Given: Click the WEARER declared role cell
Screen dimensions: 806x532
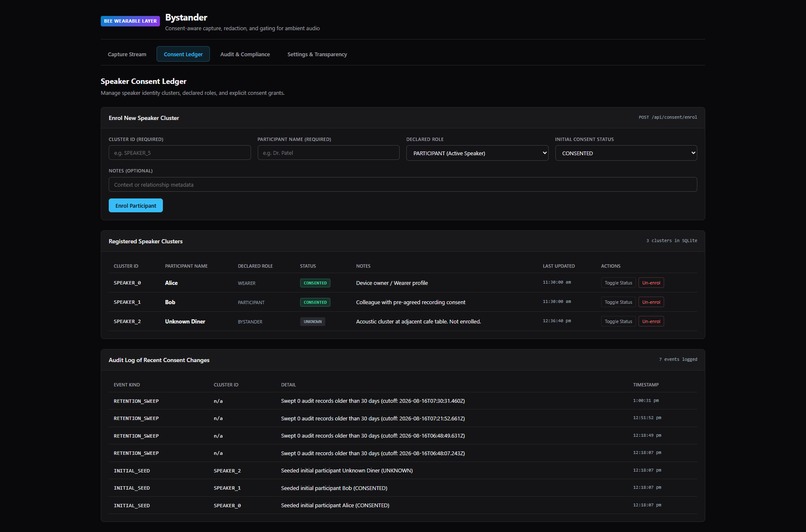Looking at the screenshot, I should [247, 283].
